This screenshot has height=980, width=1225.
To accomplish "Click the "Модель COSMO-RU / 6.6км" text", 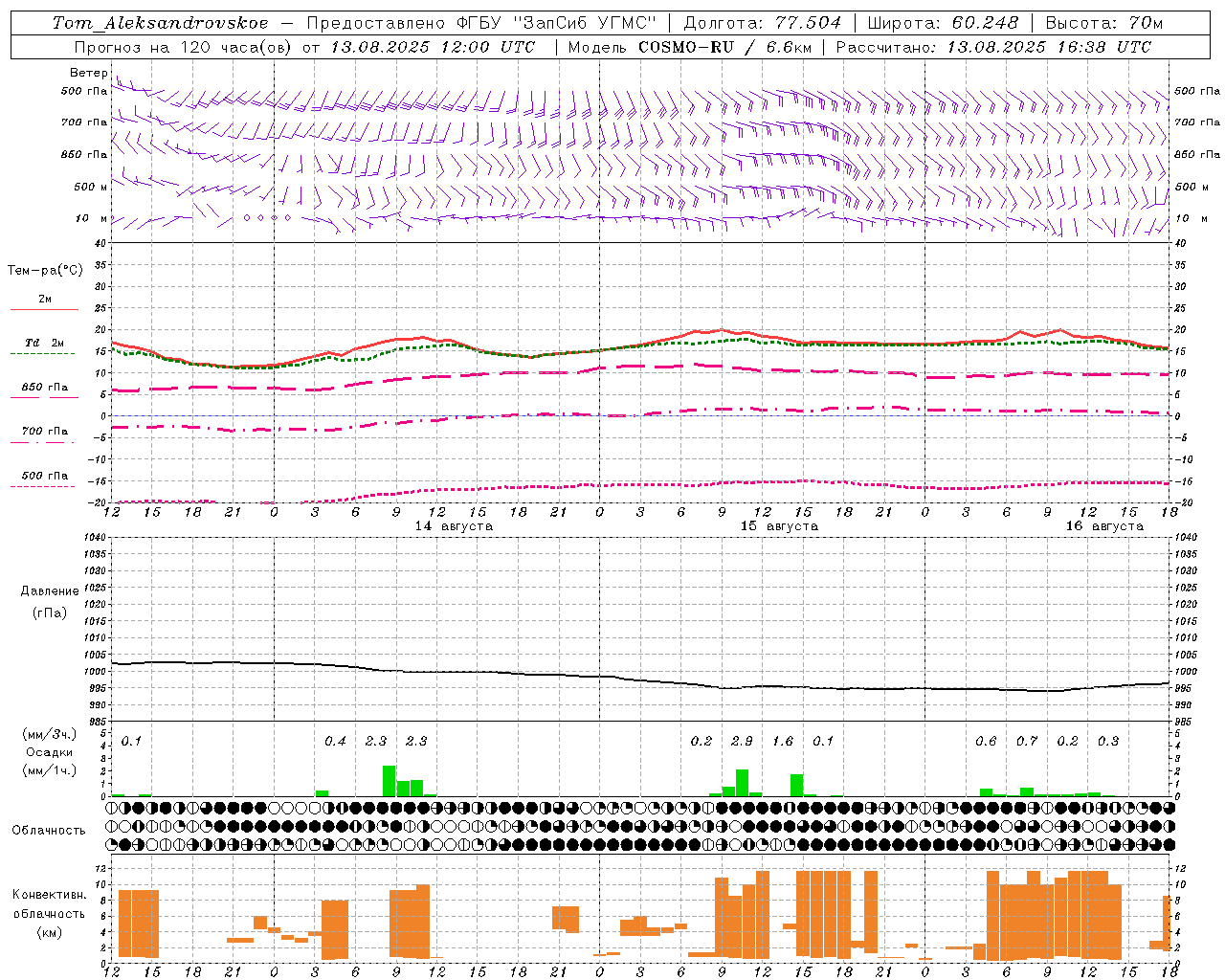I will point(690,47).
